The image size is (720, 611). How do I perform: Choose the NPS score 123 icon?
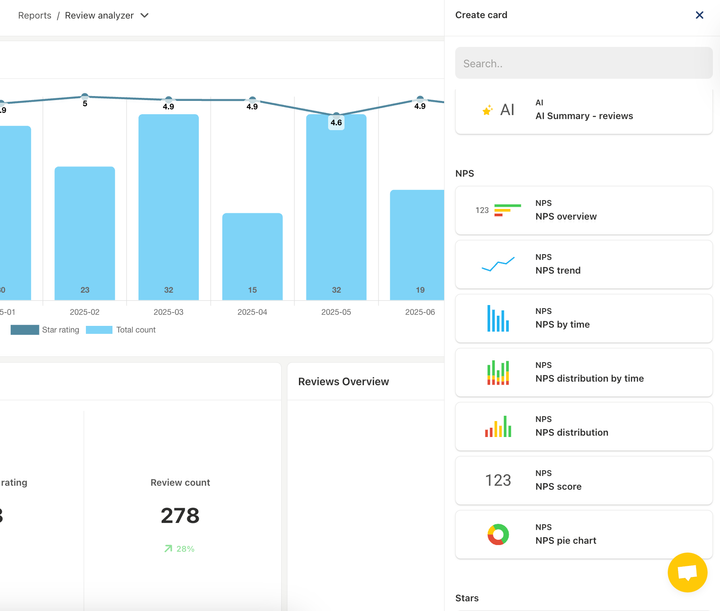pyautogui.click(x=498, y=481)
